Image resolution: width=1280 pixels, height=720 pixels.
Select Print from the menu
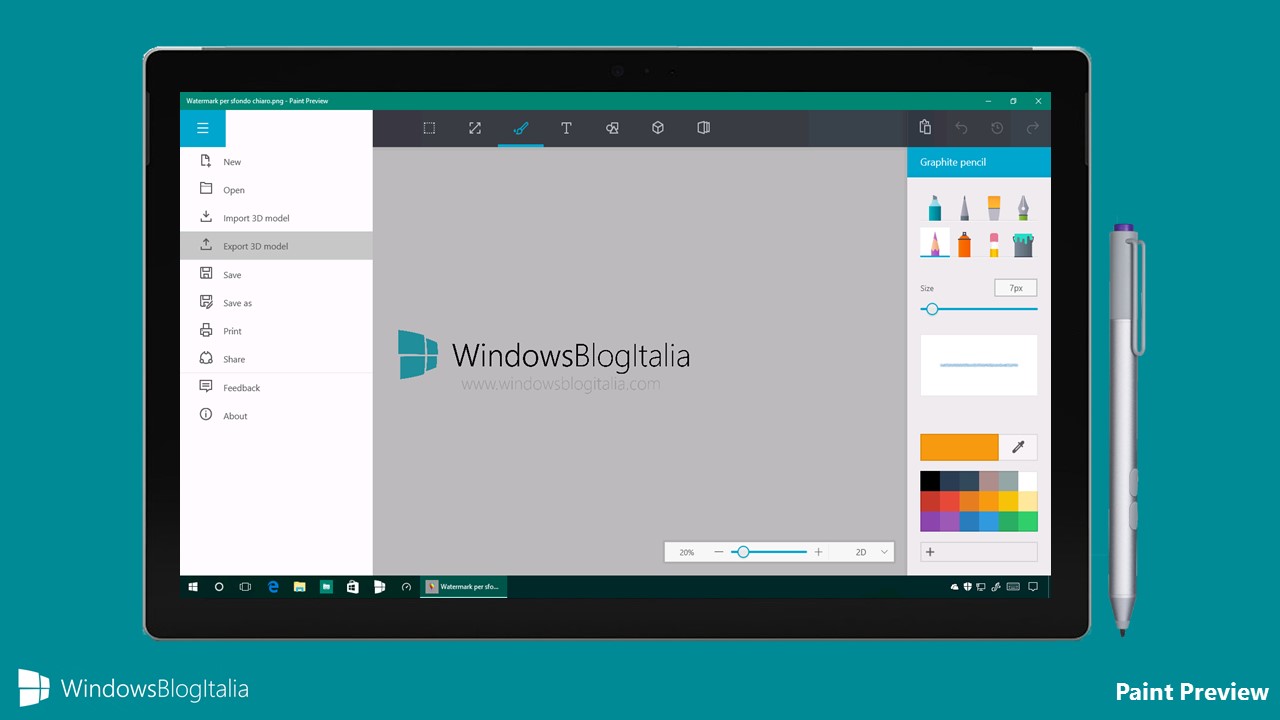(x=276, y=330)
